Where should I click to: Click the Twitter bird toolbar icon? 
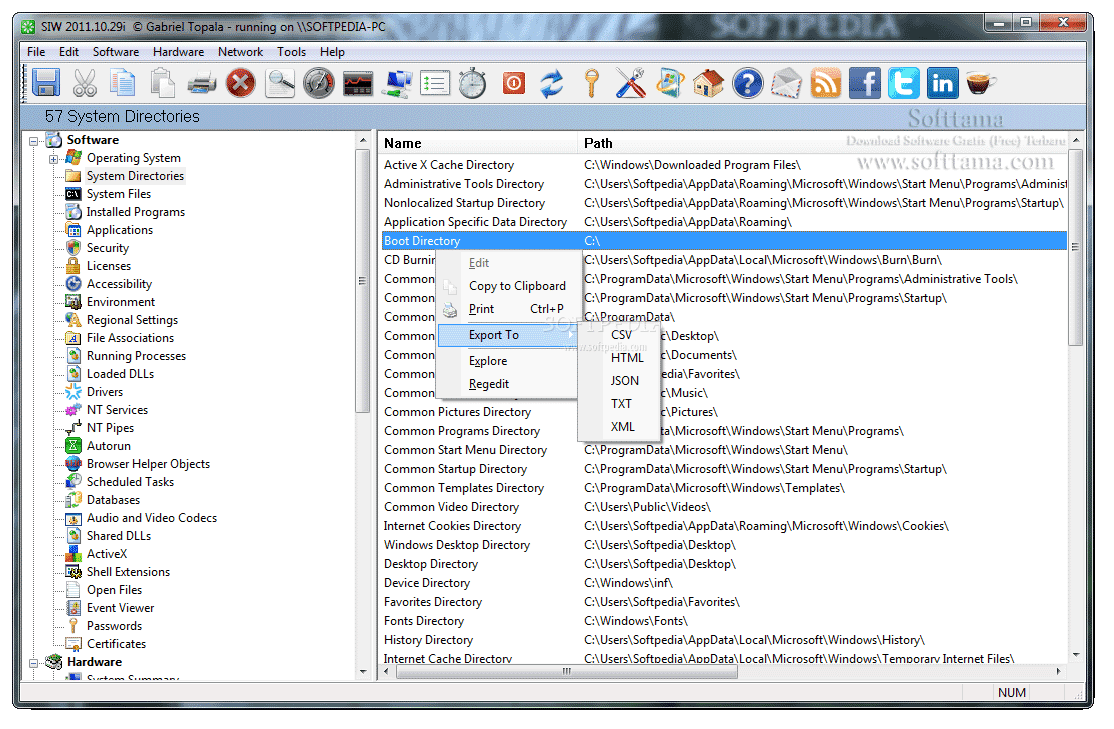(903, 83)
